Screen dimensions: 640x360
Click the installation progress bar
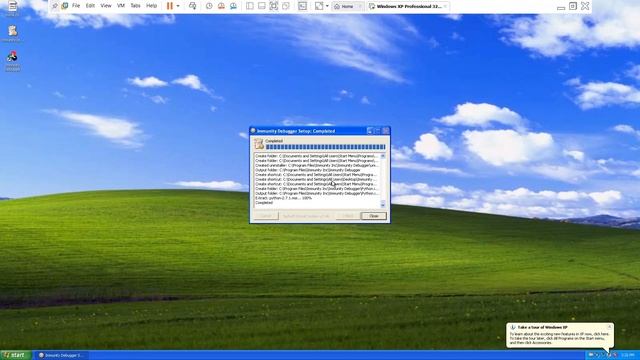tap(325, 147)
